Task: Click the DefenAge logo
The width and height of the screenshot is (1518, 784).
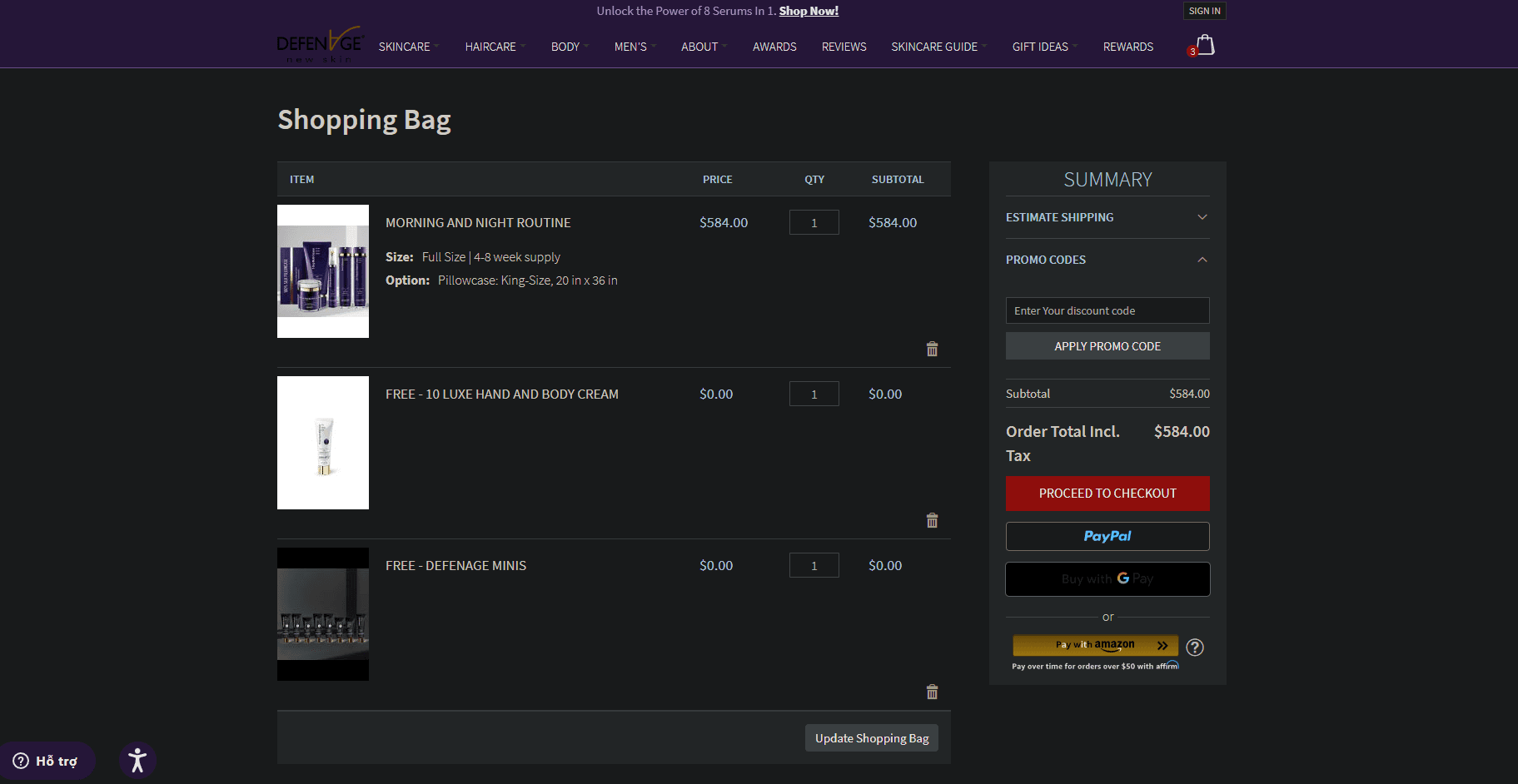Action: pyautogui.click(x=320, y=45)
